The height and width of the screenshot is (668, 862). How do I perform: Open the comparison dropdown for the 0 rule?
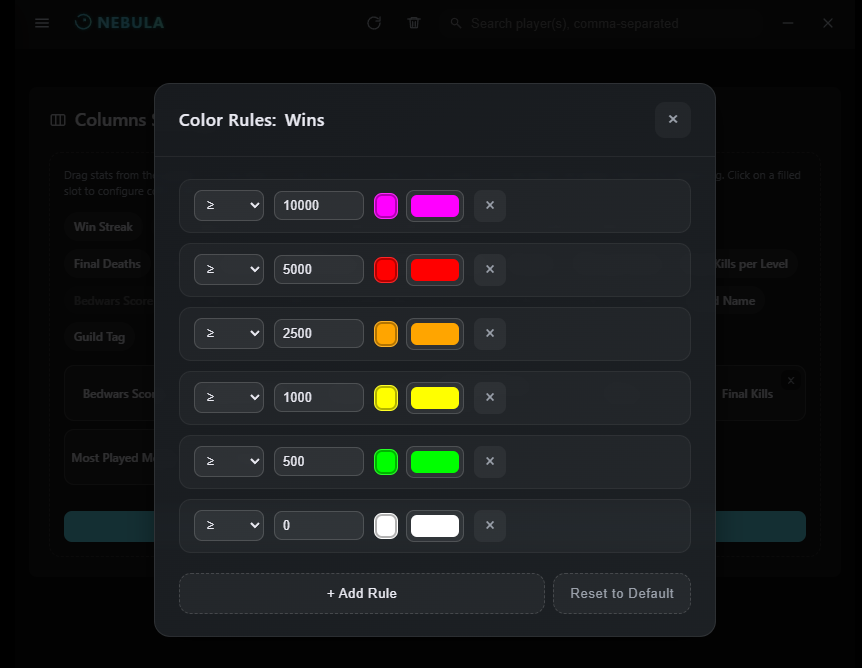point(228,525)
